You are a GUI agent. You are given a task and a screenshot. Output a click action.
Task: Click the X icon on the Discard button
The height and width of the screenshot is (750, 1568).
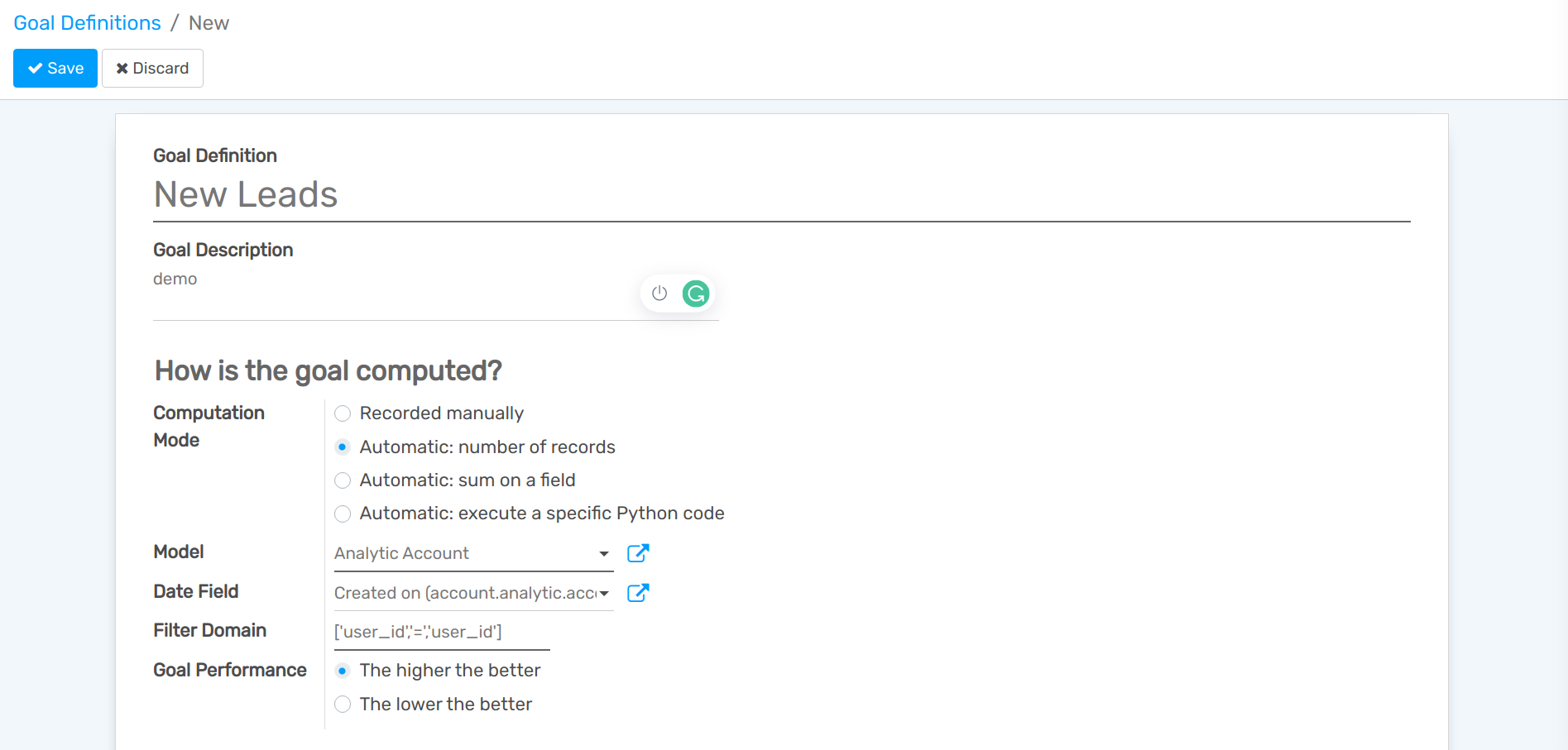point(122,68)
